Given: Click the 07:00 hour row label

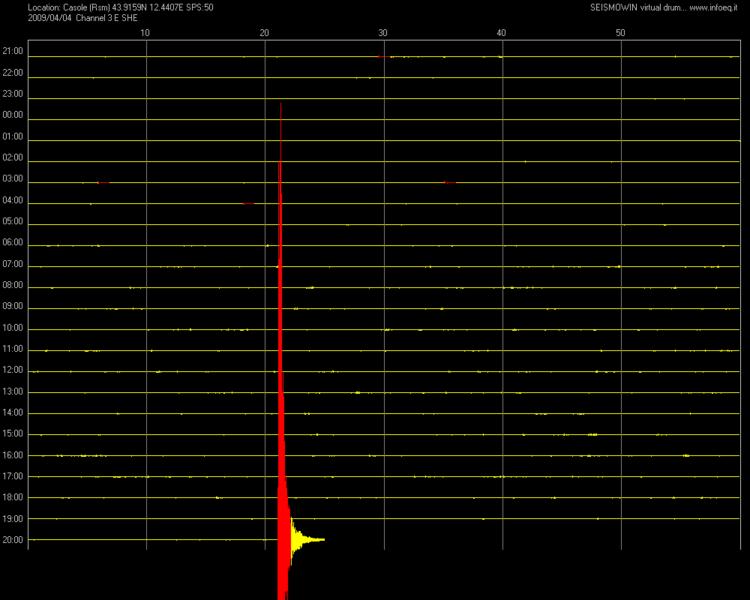Looking at the screenshot, I should pyautogui.click(x=13, y=264).
